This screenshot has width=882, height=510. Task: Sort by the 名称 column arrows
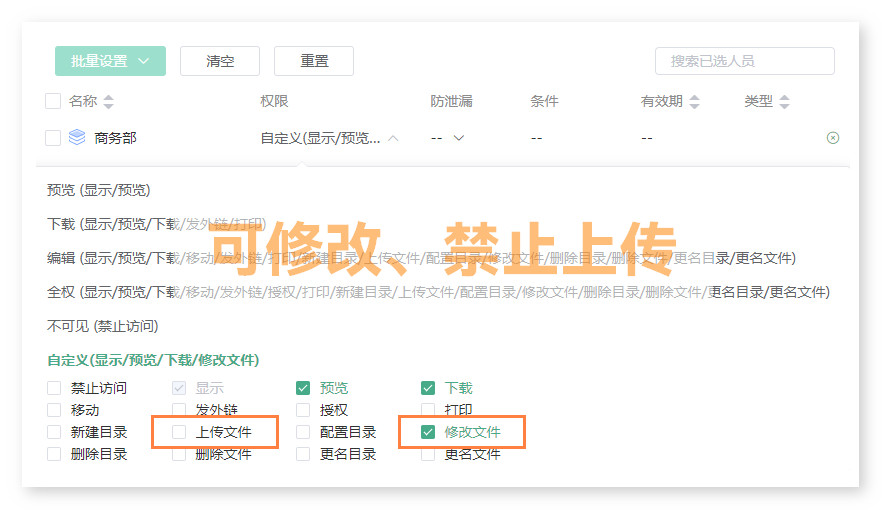[109, 102]
